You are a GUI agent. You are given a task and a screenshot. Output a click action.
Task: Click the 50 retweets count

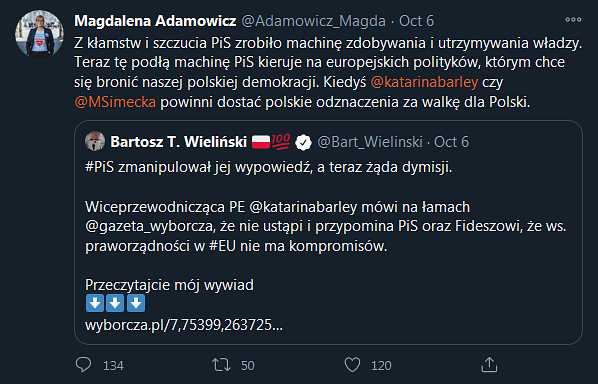point(248,366)
